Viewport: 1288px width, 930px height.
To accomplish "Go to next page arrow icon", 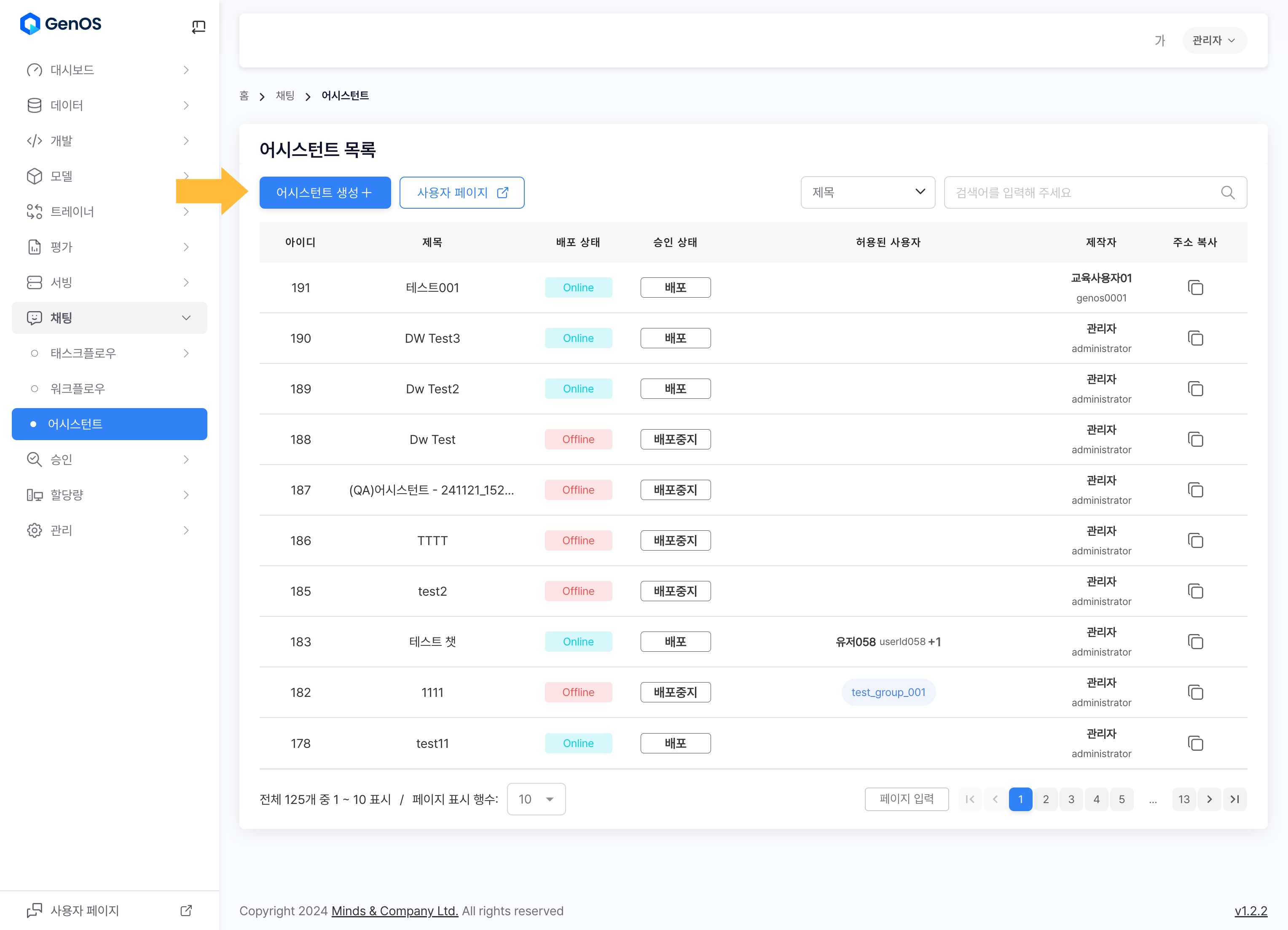I will [x=1209, y=799].
